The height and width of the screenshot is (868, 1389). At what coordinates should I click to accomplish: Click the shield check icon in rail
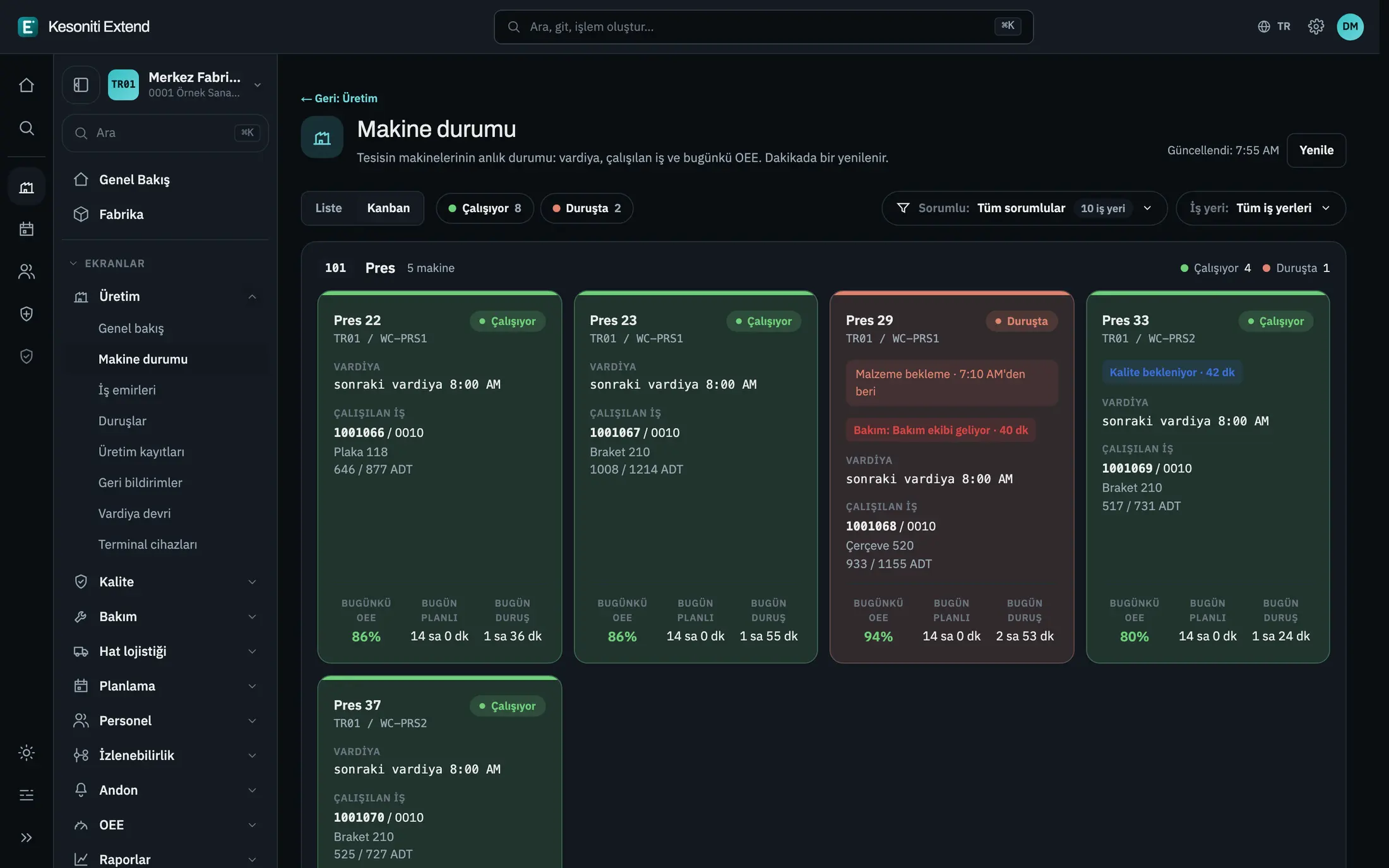click(x=27, y=356)
